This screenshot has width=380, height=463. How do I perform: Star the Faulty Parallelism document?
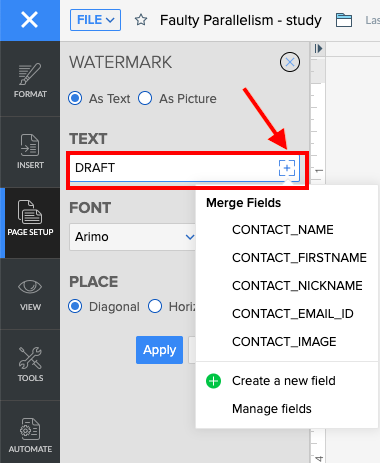pos(141,20)
